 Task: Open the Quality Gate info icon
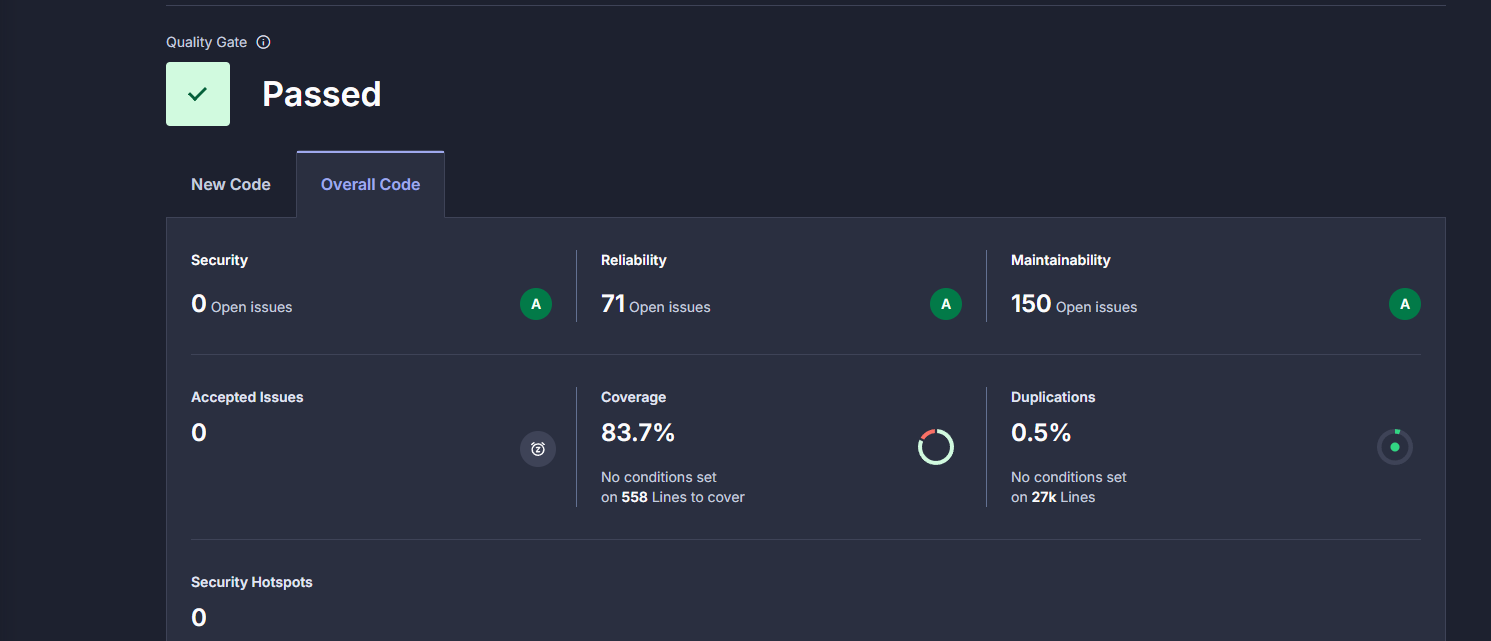(264, 42)
